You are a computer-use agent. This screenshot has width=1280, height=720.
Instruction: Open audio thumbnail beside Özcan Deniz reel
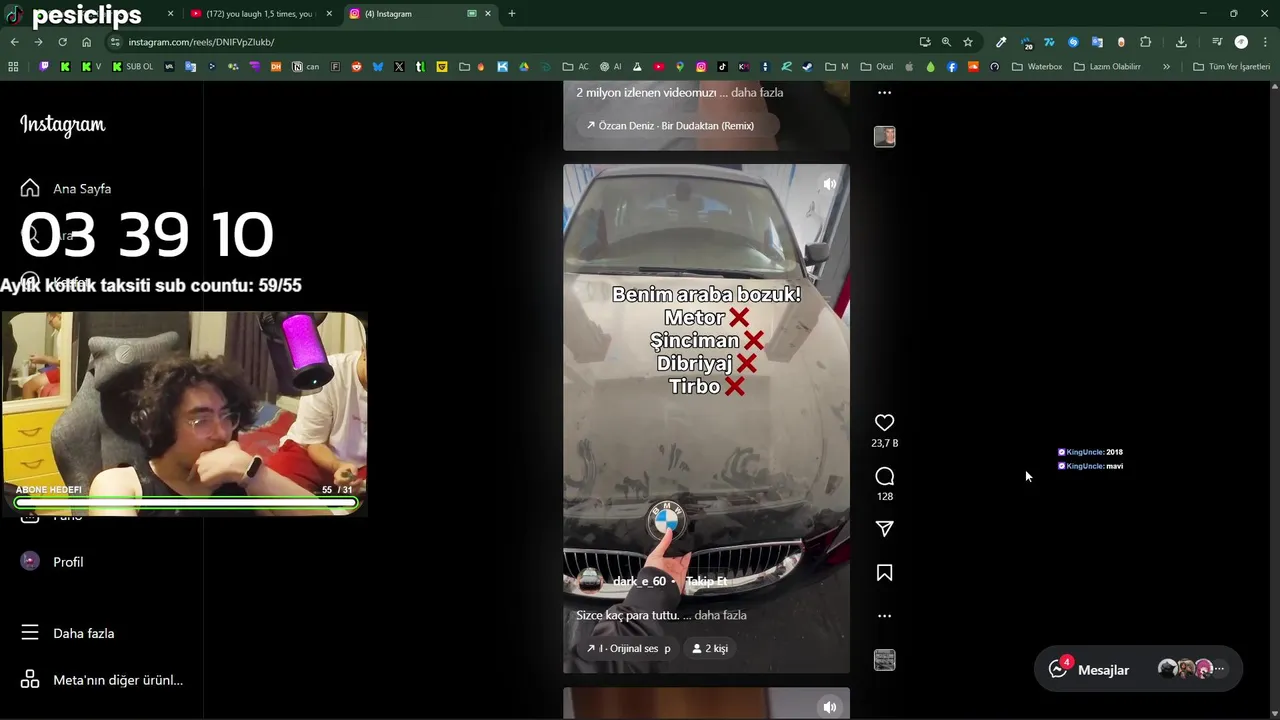click(x=884, y=136)
